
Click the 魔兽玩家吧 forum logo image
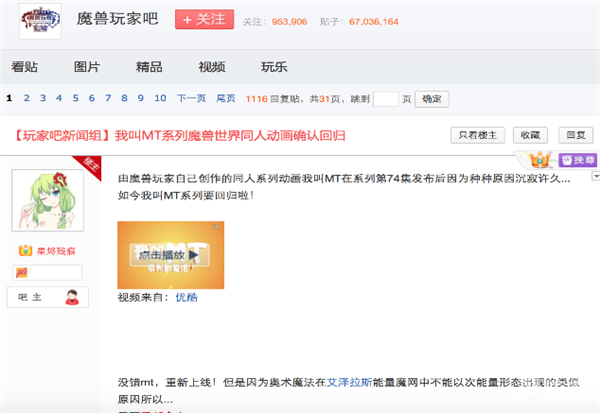(40, 20)
